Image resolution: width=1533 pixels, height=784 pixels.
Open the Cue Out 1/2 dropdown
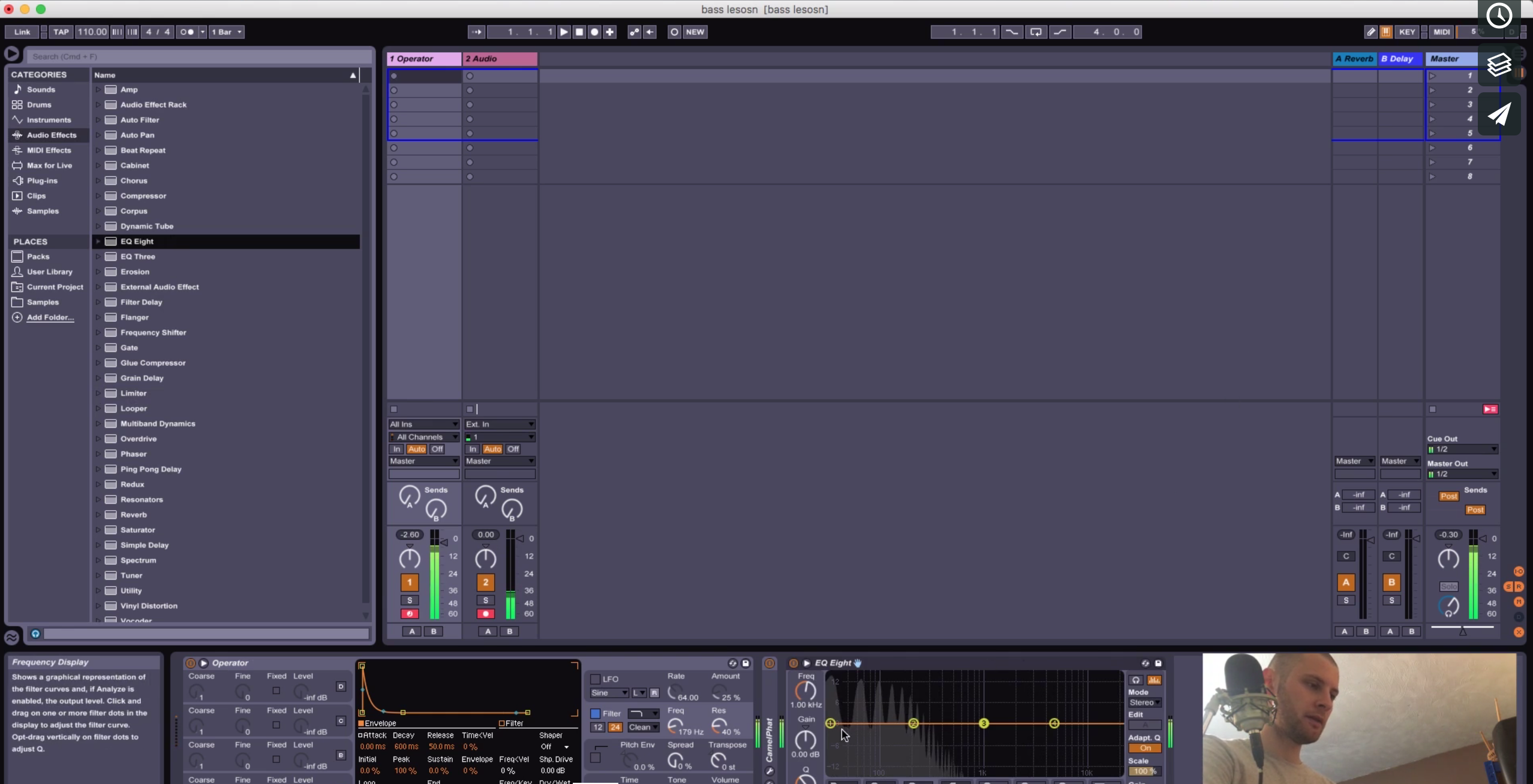point(1463,449)
